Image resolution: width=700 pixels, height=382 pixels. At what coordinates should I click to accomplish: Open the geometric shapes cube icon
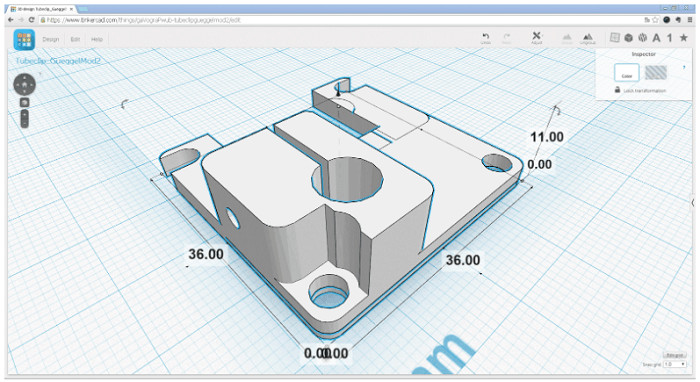[x=629, y=38]
